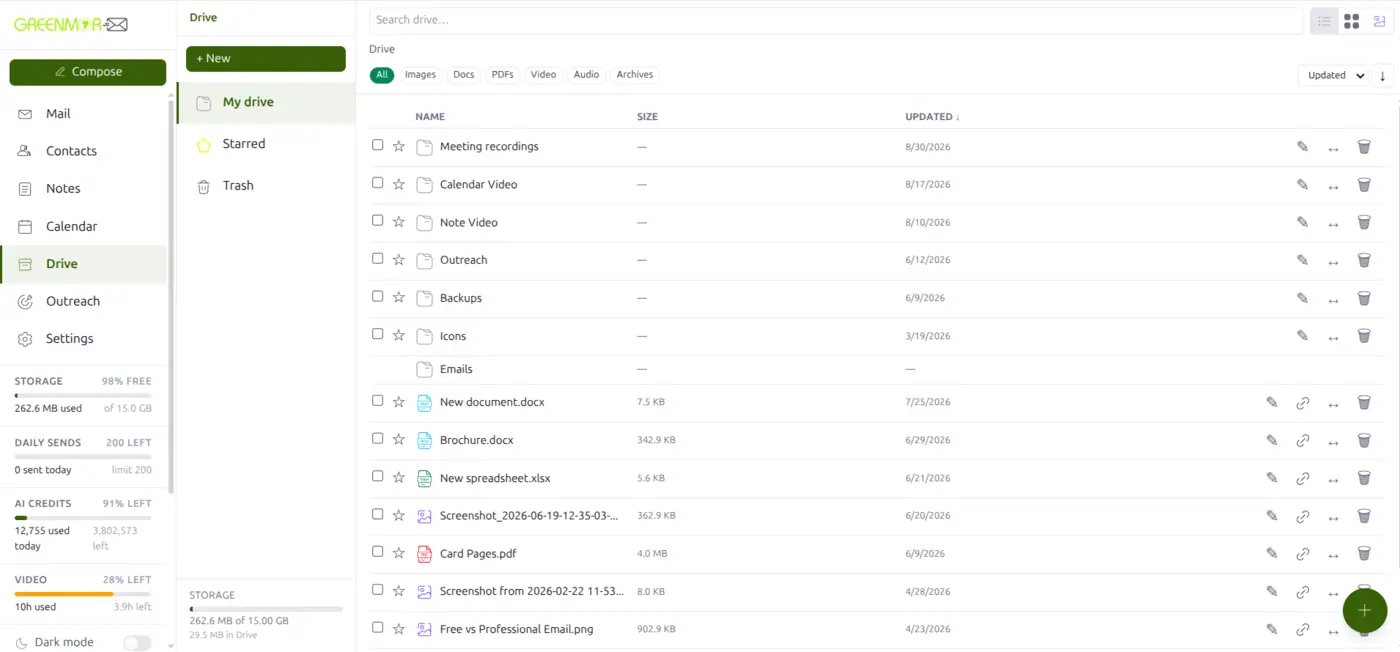Rename Brochure.docx with the pencil icon
1400x652 pixels.
click(x=1271, y=440)
